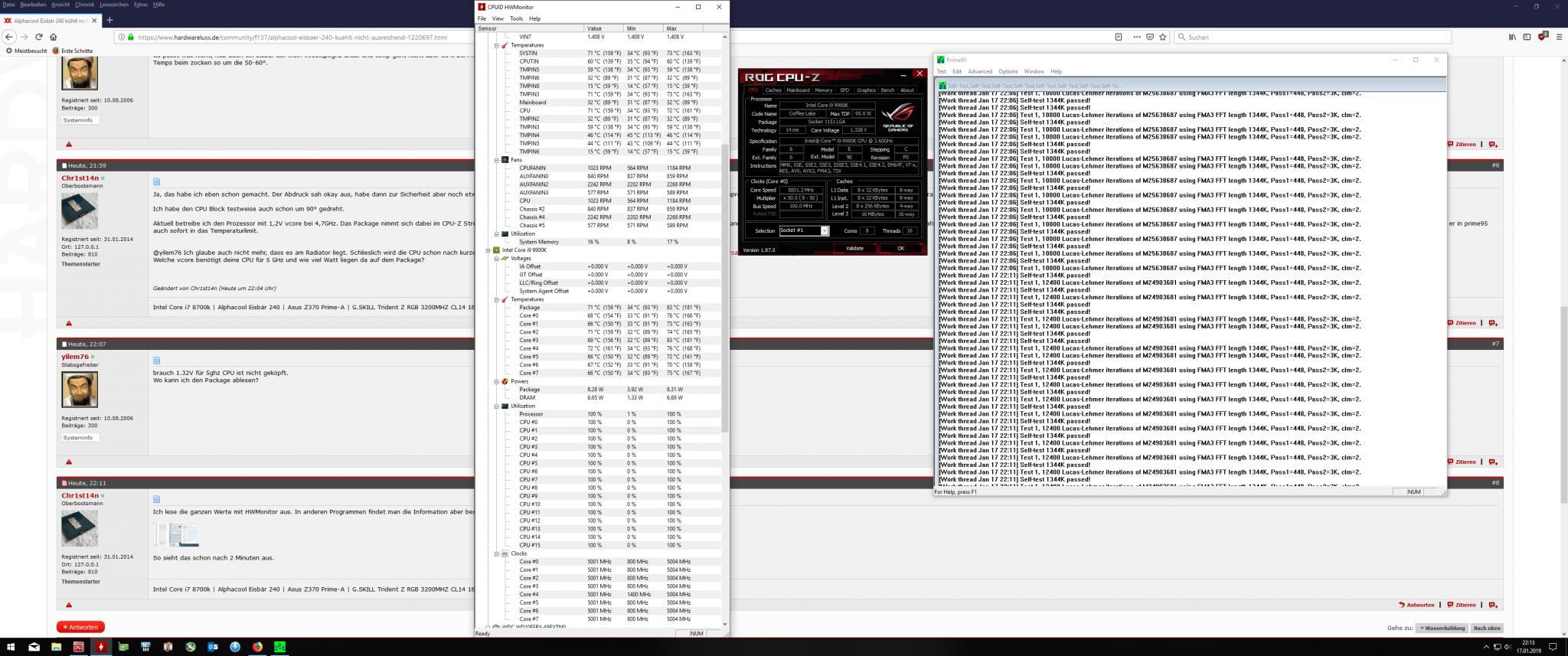Open the Firefox library
The image size is (1568, 656).
pos(1512,37)
